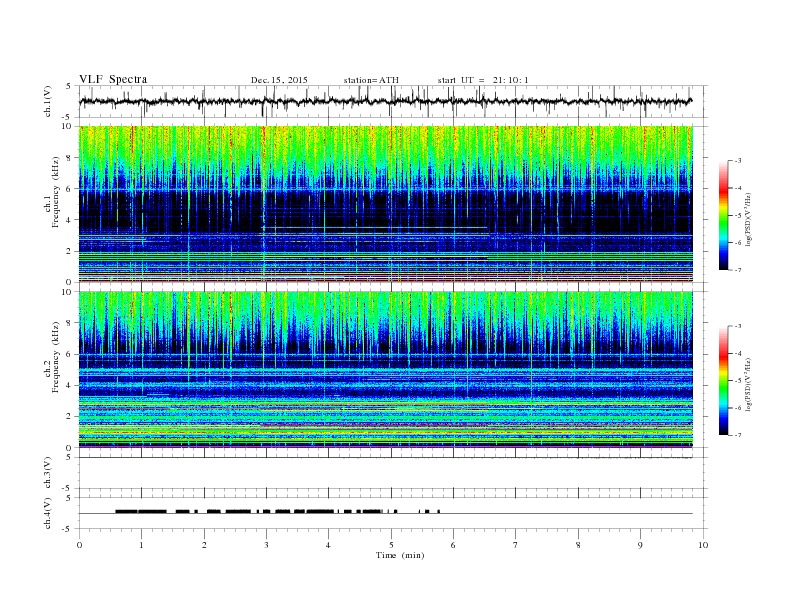Click the 'Dec. 15, 2015' date text

(279, 80)
